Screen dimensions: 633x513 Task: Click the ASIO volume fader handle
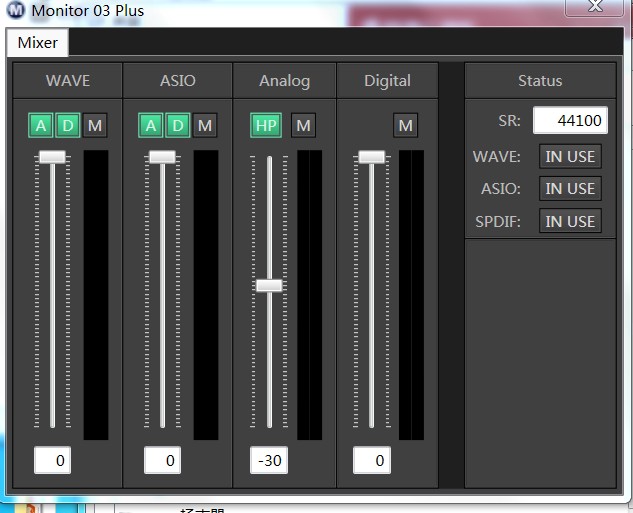162,157
